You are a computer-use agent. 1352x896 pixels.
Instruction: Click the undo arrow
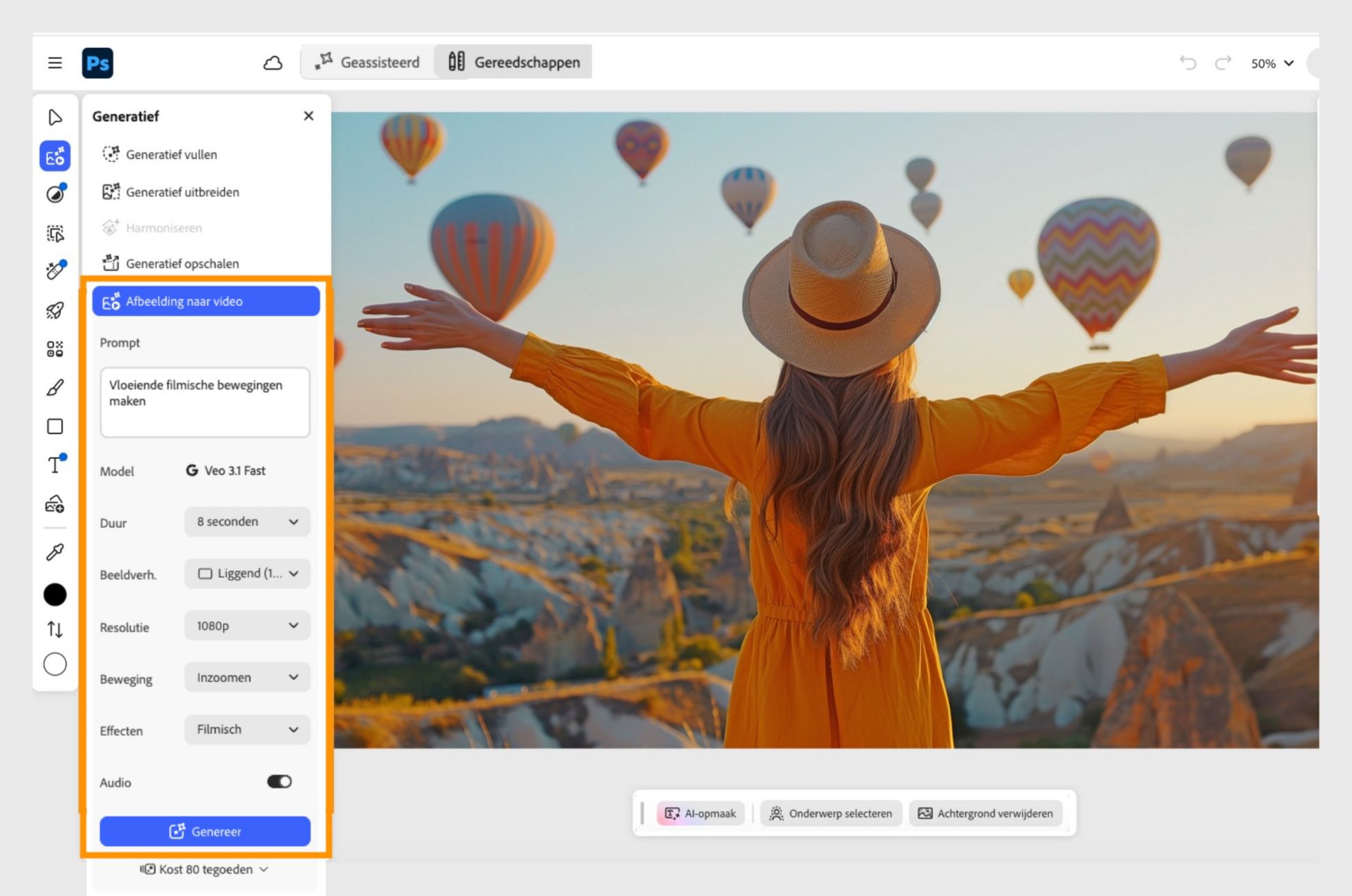click(x=1188, y=63)
